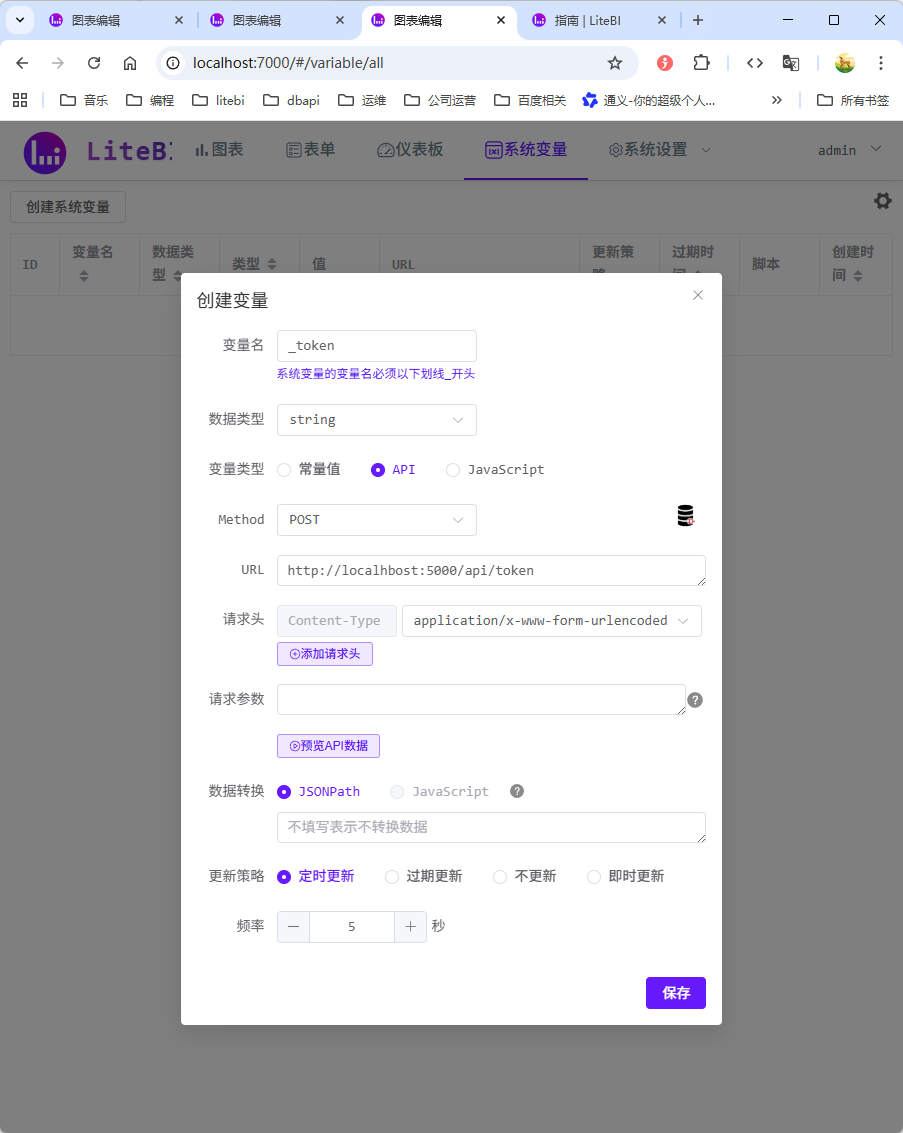This screenshot has width=903, height=1133.
Task: Open the Google Translate icon in the browser toolbar
Action: coord(790,62)
